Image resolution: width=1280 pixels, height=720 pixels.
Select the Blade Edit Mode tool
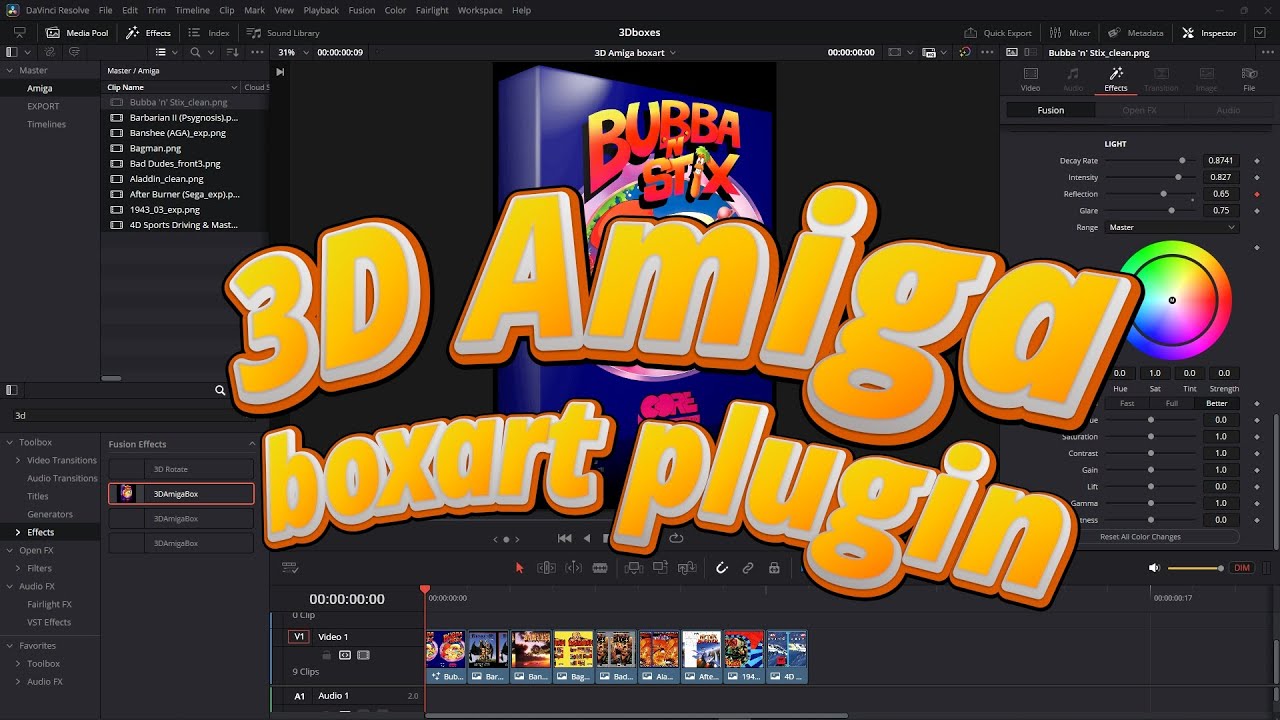click(x=600, y=568)
